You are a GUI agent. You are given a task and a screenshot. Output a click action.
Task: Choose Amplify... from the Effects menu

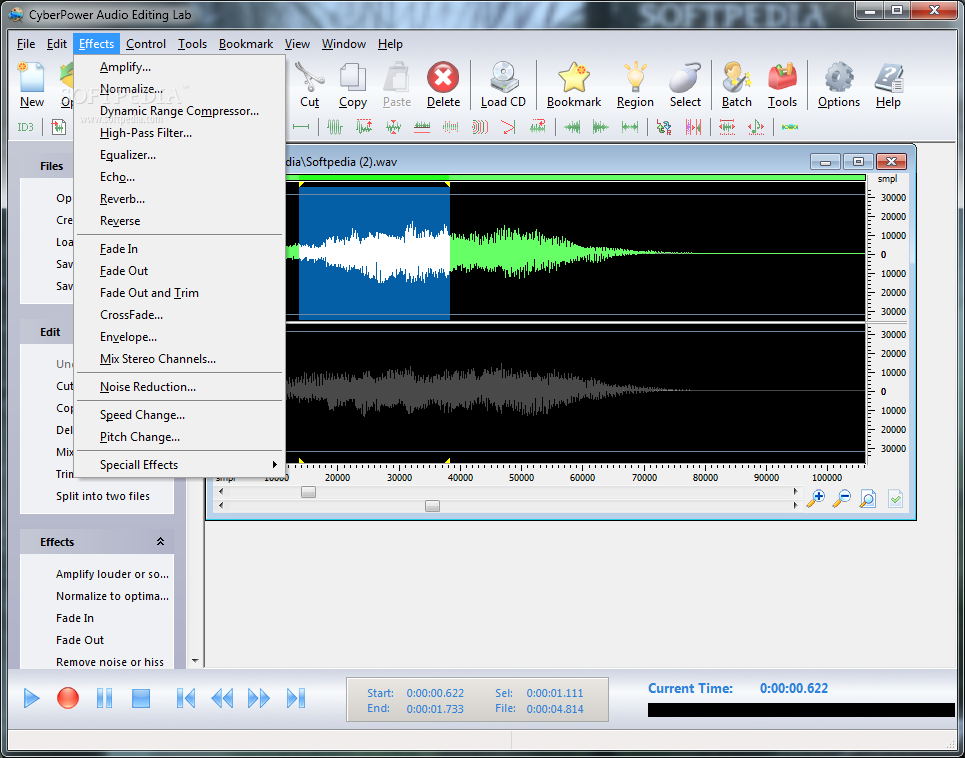(x=178, y=67)
